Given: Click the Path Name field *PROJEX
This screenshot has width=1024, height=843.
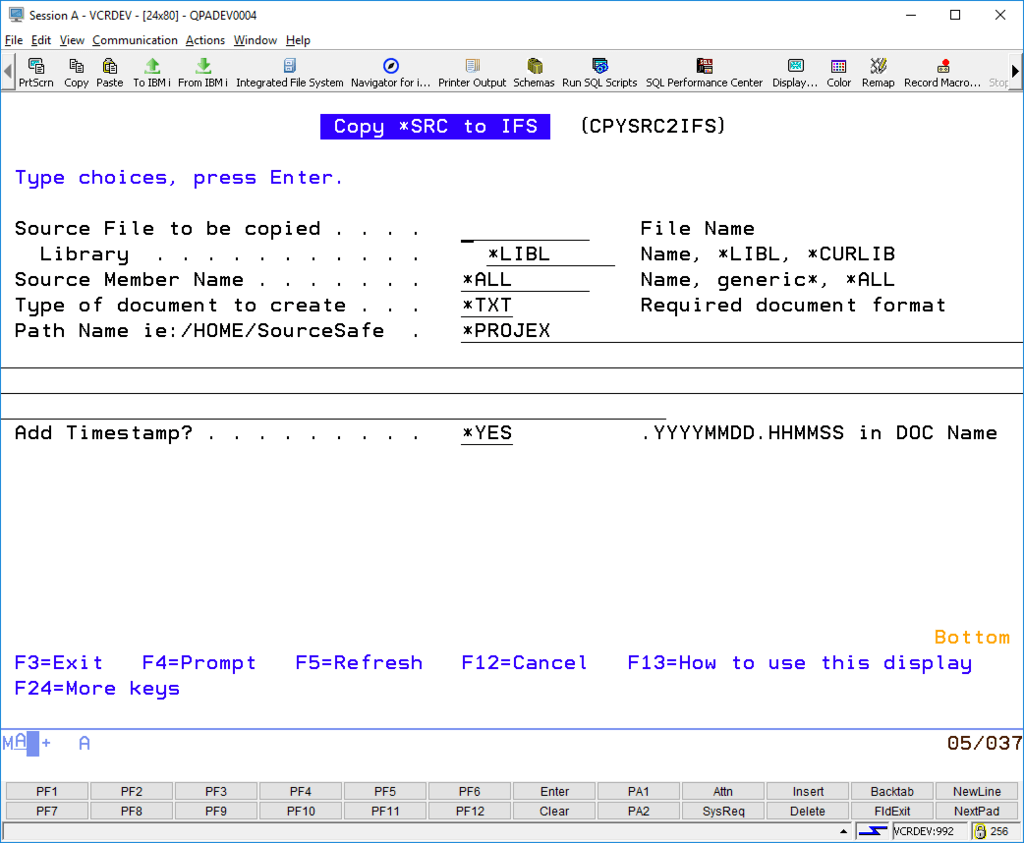Looking at the screenshot, I should pyautogui.click(x=742, y=330).
